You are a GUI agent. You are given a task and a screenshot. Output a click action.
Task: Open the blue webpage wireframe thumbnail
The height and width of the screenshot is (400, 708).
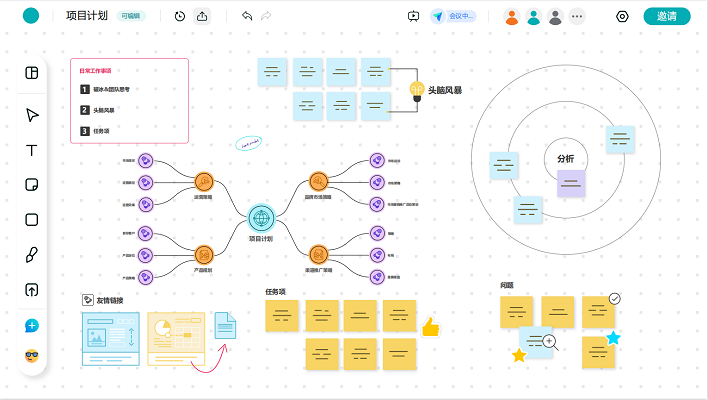111,339
